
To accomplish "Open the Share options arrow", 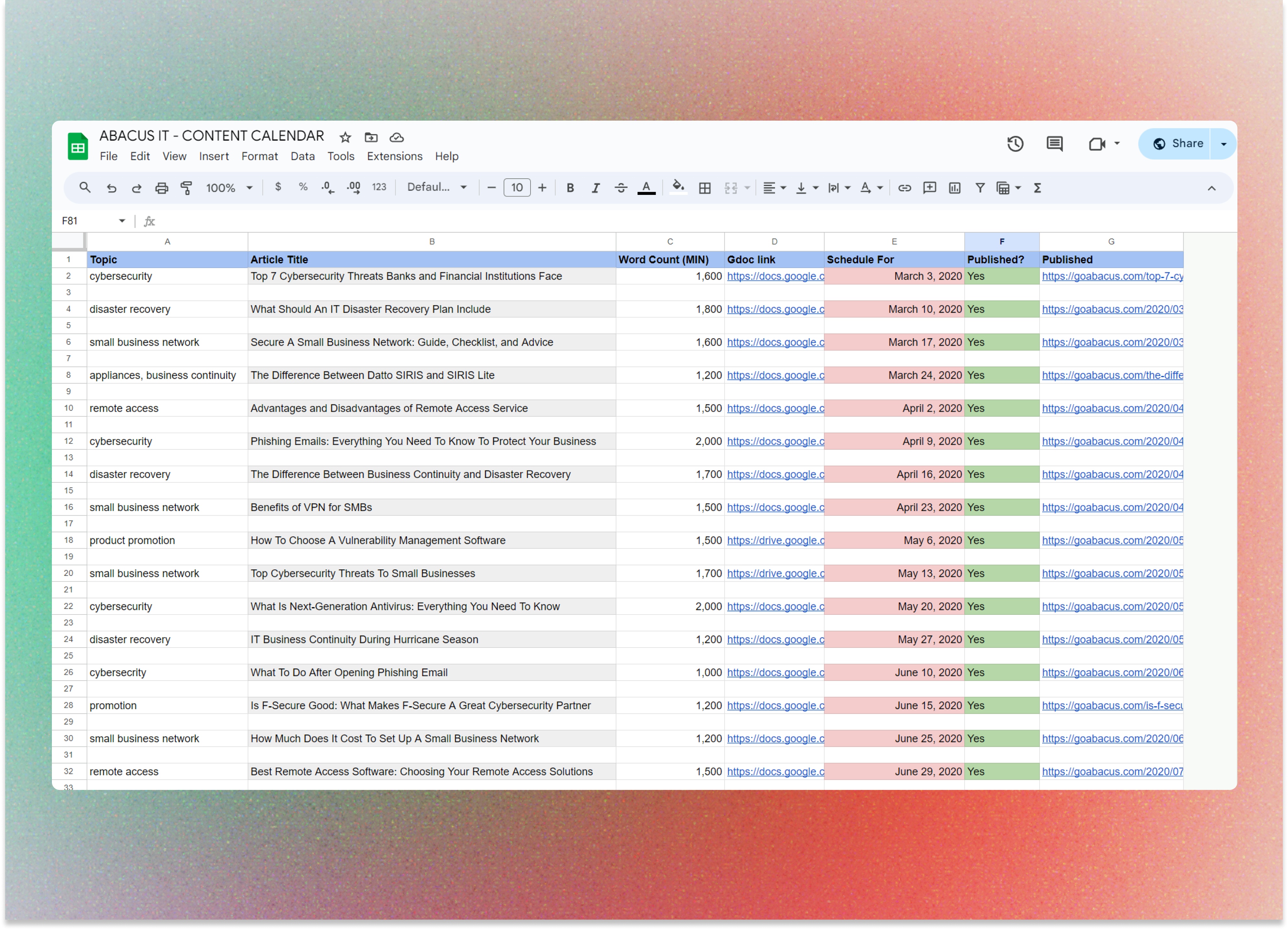I will (1223, 144).
